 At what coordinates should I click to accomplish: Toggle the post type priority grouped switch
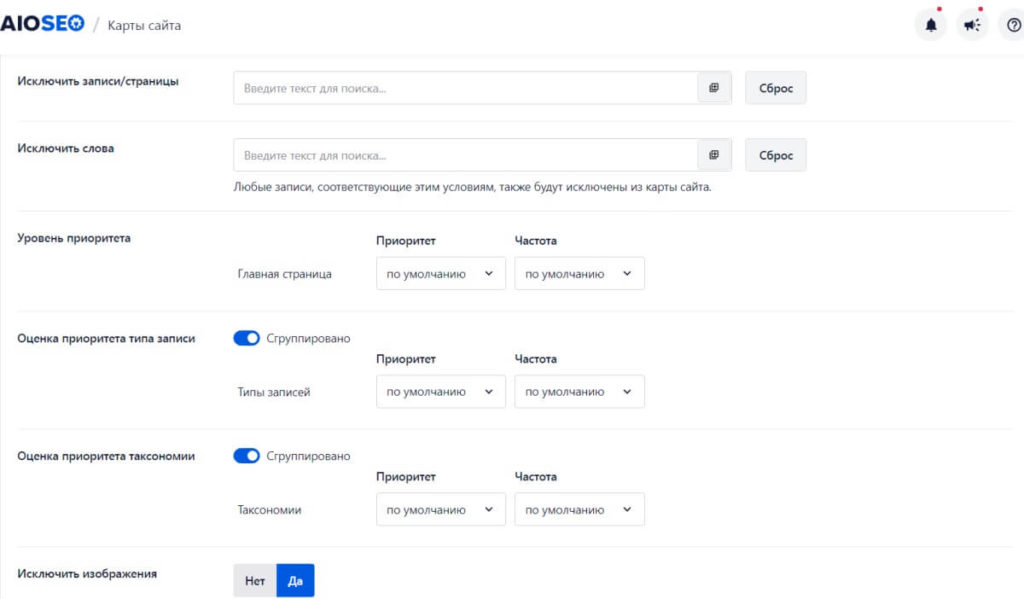246,338
